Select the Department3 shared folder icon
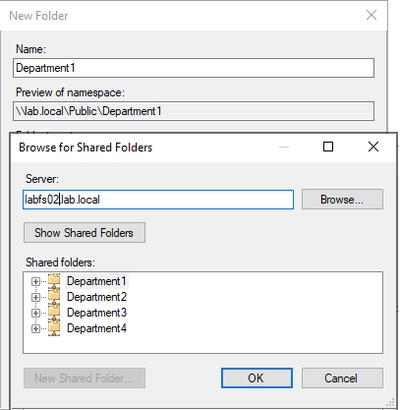This screenshot has width=400, height=410. pyautogui.click(x=54, y=312)
